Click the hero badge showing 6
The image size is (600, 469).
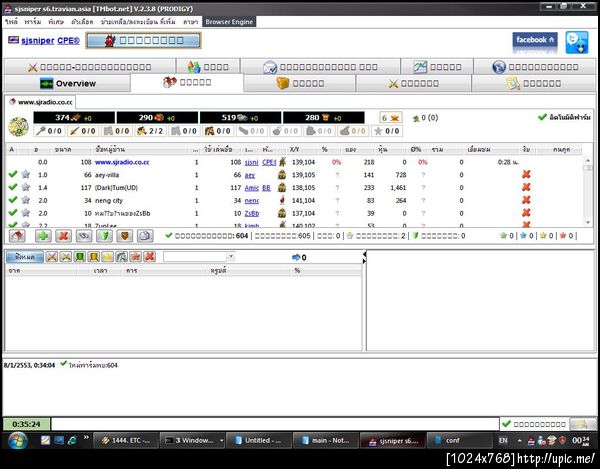(x=391, y=117)
